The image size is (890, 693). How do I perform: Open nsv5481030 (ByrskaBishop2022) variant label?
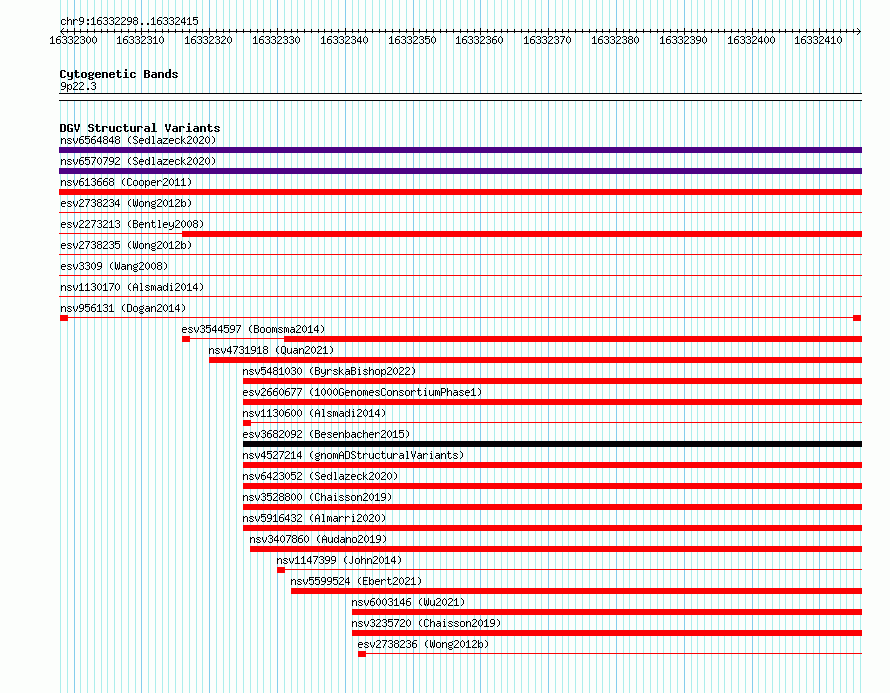point(329,371)
